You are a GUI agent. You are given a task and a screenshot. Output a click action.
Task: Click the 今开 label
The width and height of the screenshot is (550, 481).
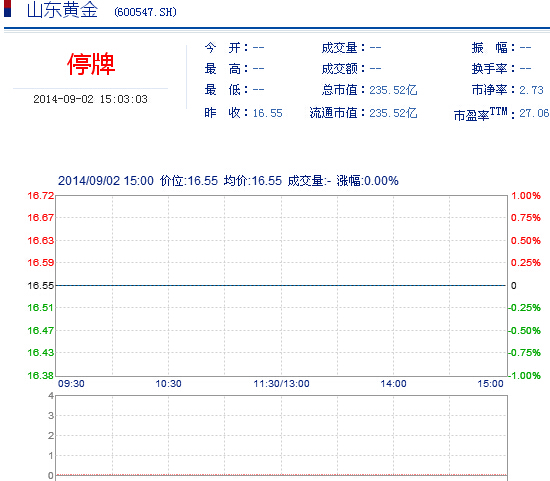pos(226,47)
